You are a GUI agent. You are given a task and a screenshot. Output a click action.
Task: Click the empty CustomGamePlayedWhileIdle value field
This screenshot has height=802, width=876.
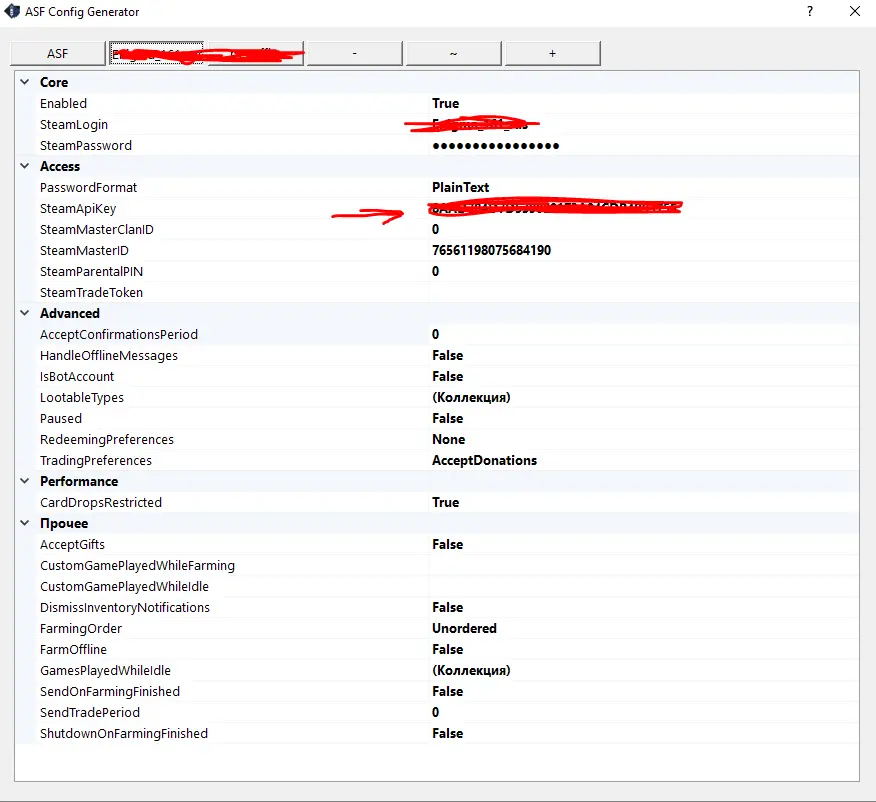tap(644, 586)
